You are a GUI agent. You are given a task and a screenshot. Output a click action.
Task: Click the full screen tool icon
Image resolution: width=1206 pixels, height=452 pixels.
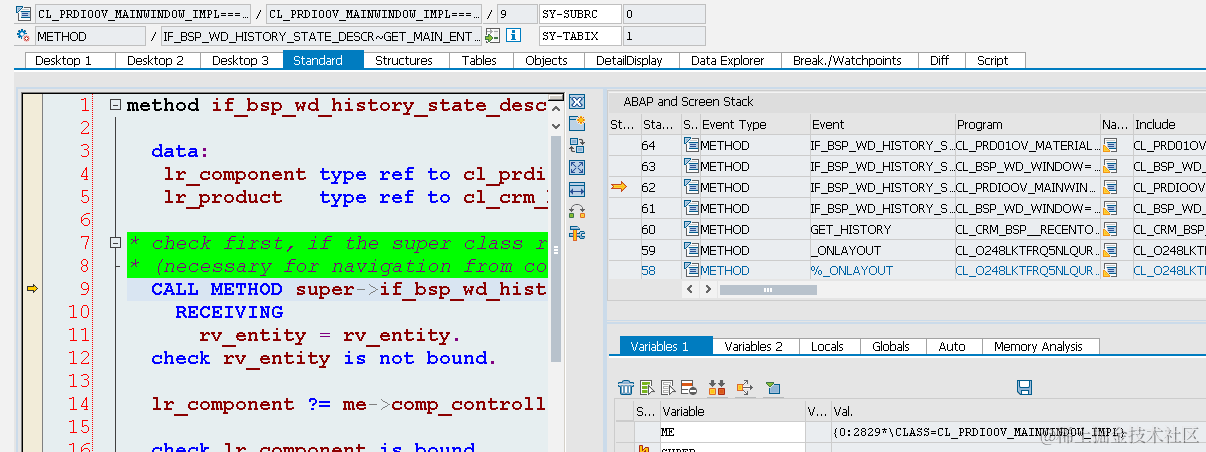(x=577, y=168)
